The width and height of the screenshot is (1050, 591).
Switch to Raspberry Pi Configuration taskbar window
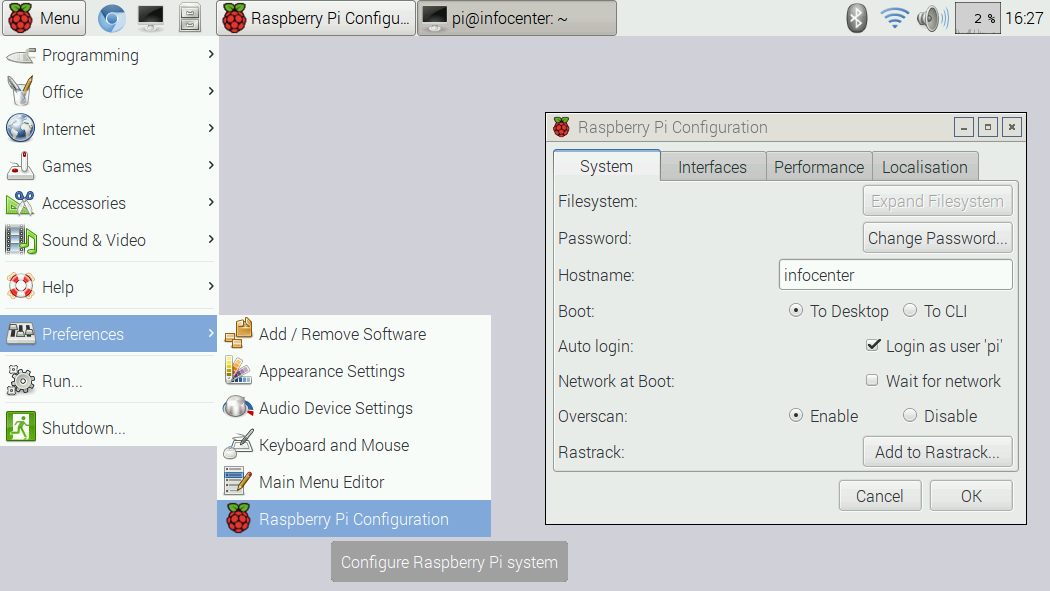click(316, 18)
